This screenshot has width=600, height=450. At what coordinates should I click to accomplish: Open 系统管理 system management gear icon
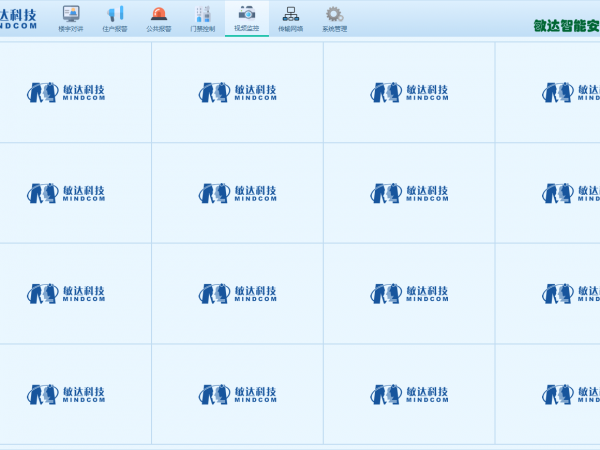pyautogui.click(x=334, y=18)
